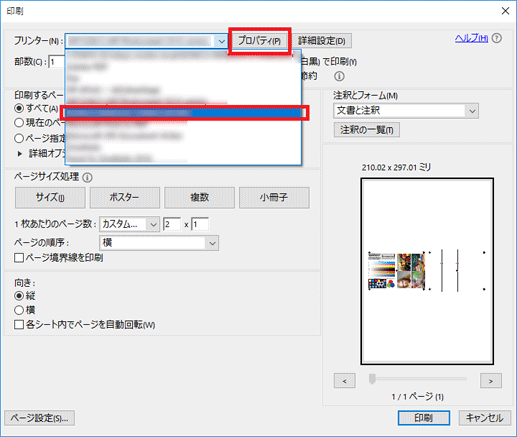Click info icon next to 節約 option
Viewport: 517px width, 437px height.
(339, 76)
